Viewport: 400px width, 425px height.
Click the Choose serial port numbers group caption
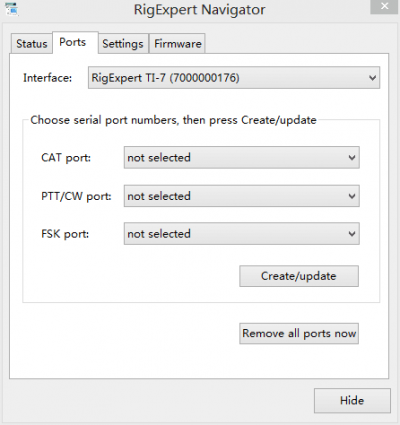173,120
